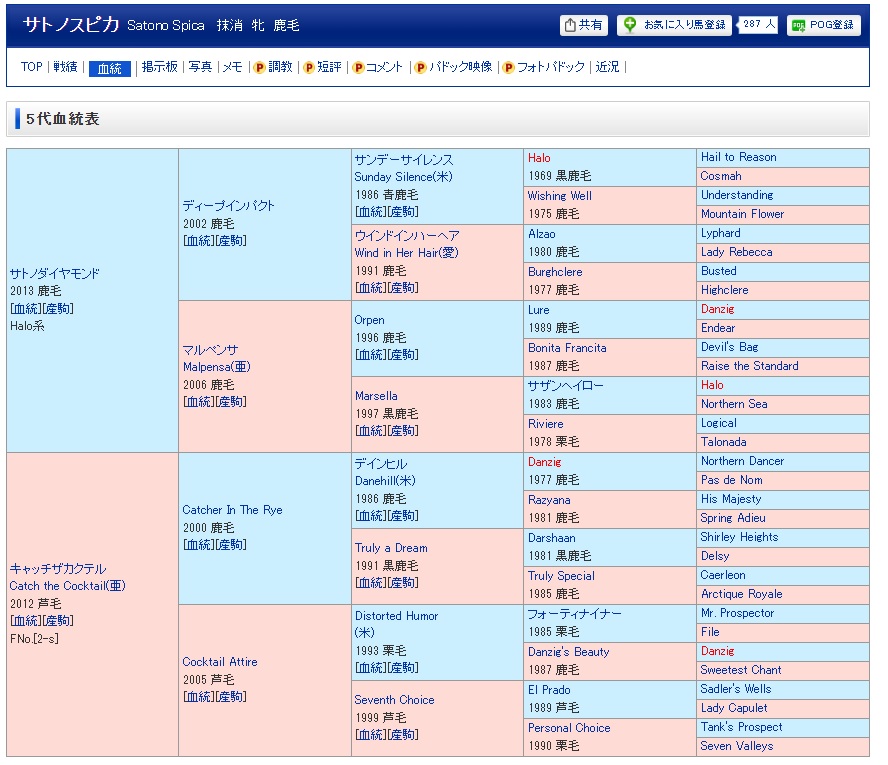Click the Mr. Prospector ancestor link
Image resolution: width=888 pixels, height=765 pixels.
(x=737, y=613)
